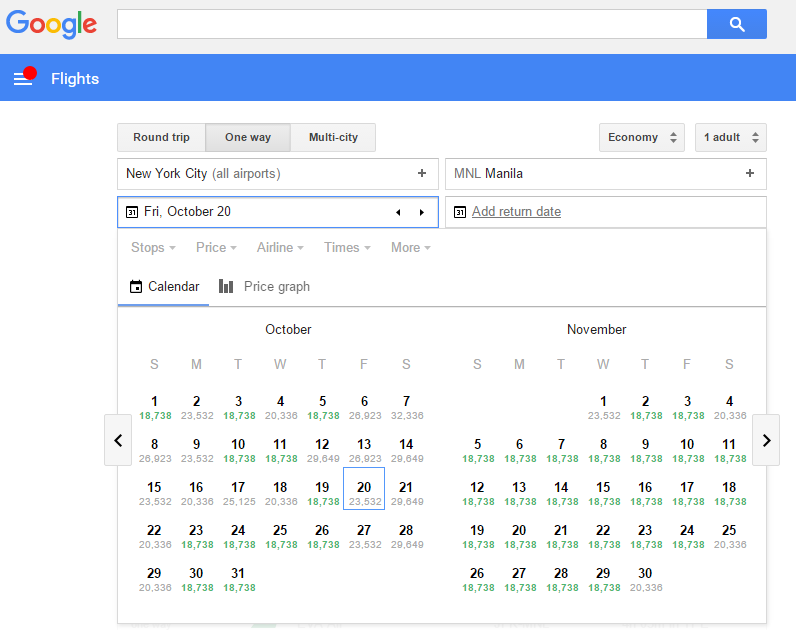Image resolution: width=796 pixels, height=630 pixels.
Task: Open the 1 adult passengers dropdown
Action: click(x=730, y=137)
